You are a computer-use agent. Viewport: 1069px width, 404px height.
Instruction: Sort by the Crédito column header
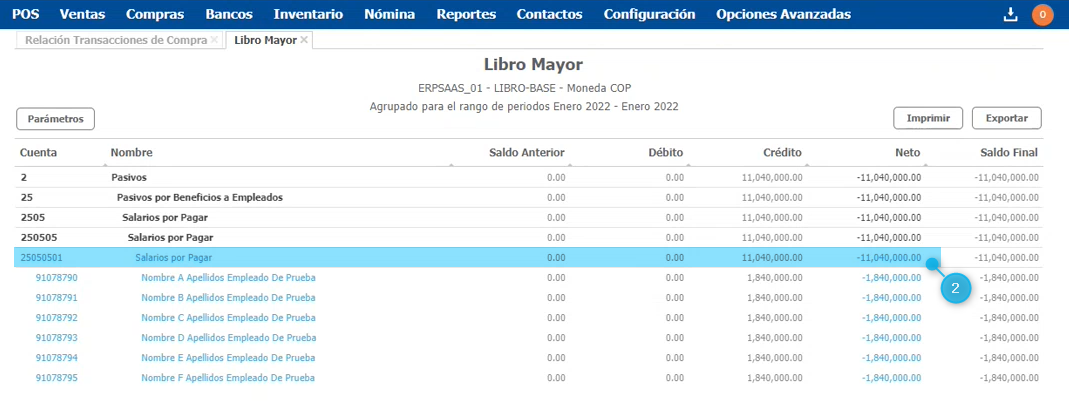pyautogui.click(x=781, y=152)
